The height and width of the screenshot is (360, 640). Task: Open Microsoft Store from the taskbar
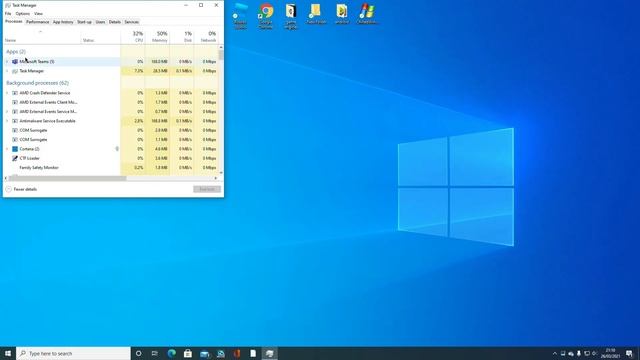tap(188, 353)
